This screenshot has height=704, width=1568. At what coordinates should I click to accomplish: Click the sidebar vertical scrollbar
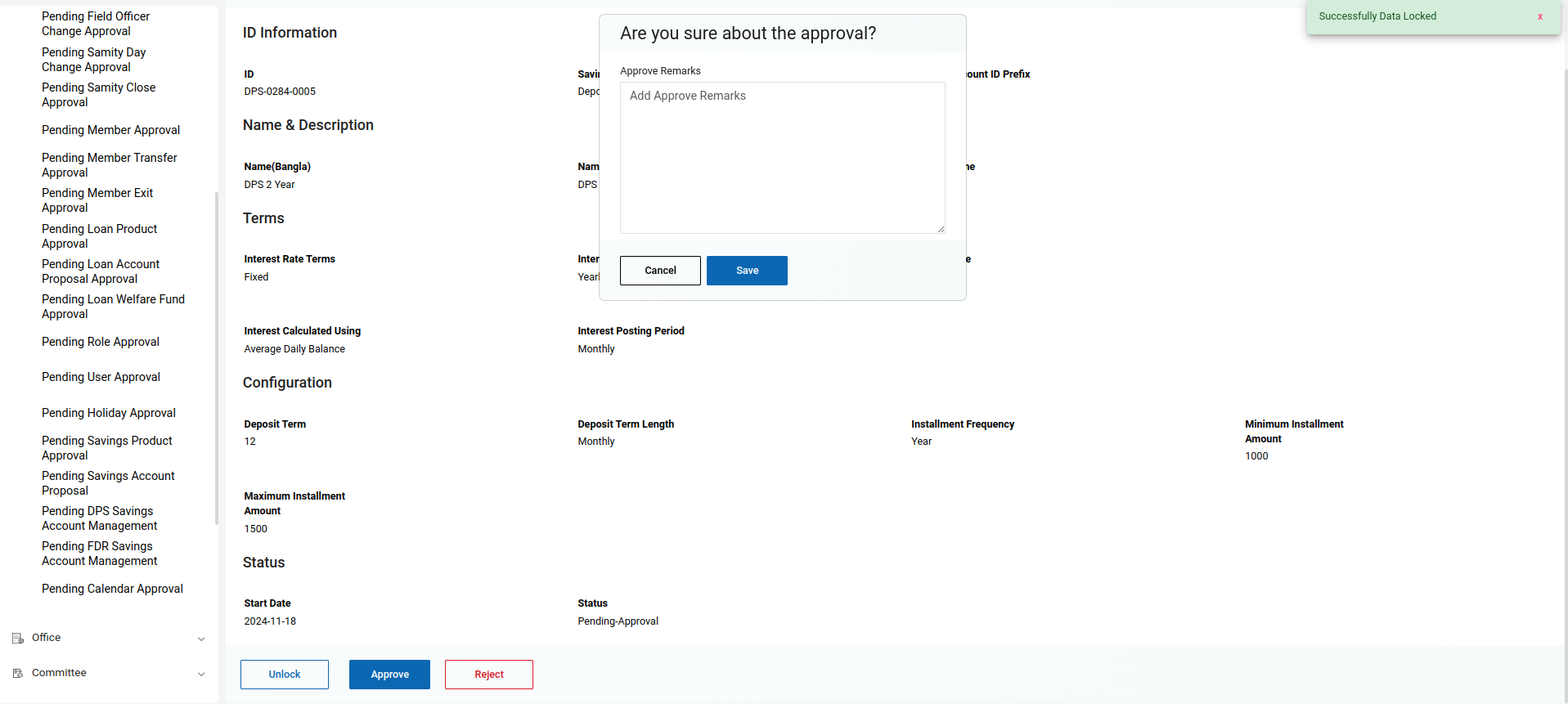click(217, 358)
